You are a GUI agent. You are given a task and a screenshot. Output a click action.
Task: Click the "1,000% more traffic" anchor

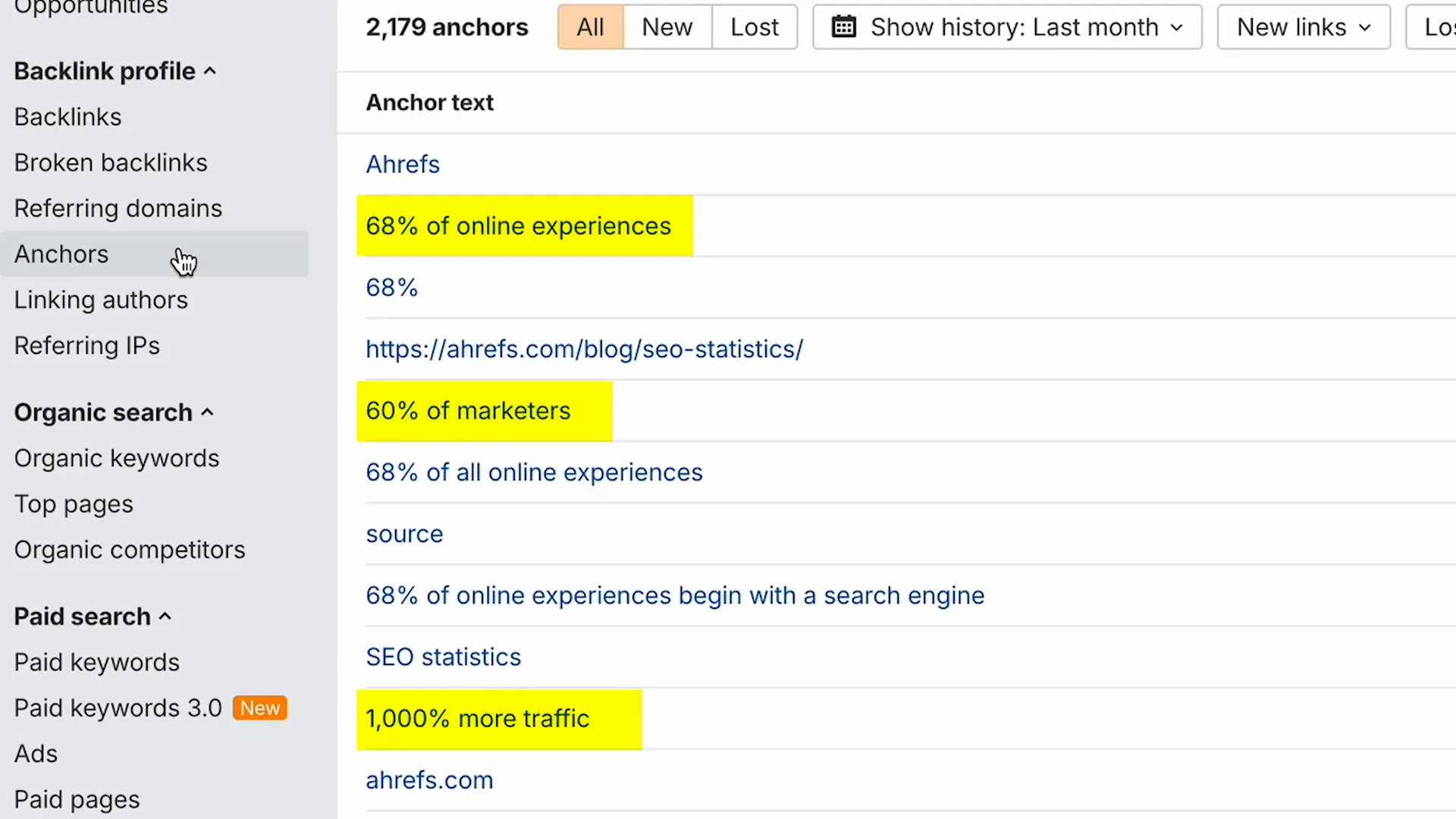click(477, 719)
